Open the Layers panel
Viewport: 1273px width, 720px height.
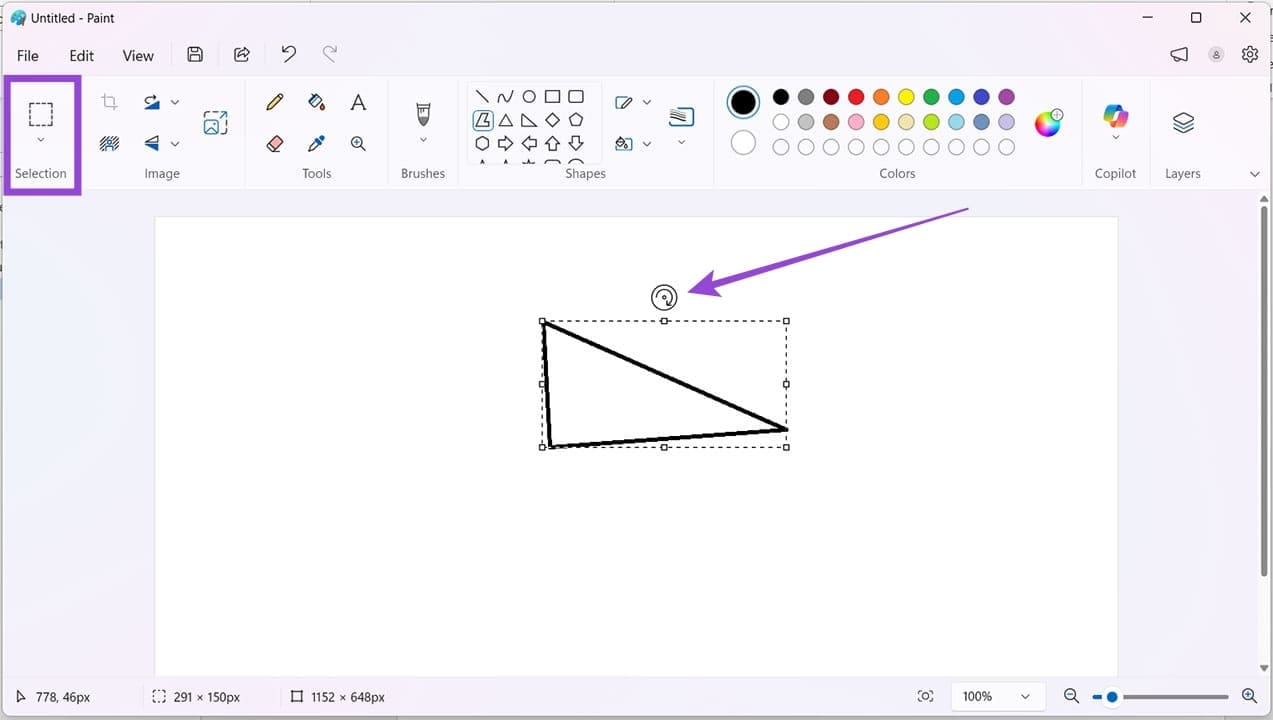tap(1182, 122)
